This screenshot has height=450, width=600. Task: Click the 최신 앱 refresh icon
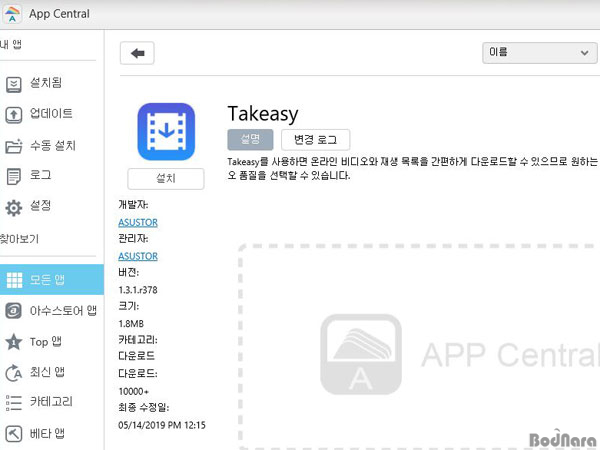point(14,373)
